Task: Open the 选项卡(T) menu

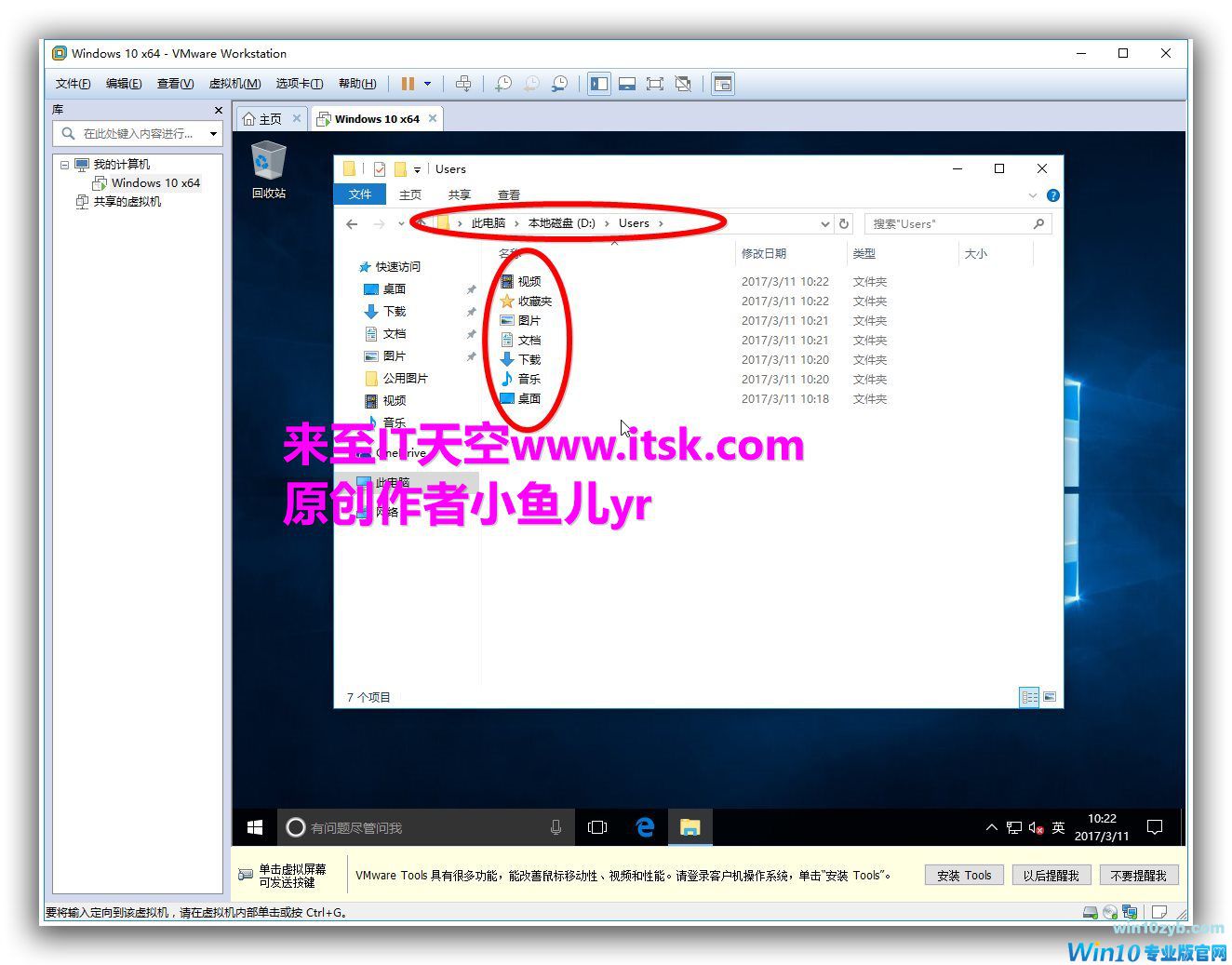Action: click(x=300, y=84)
